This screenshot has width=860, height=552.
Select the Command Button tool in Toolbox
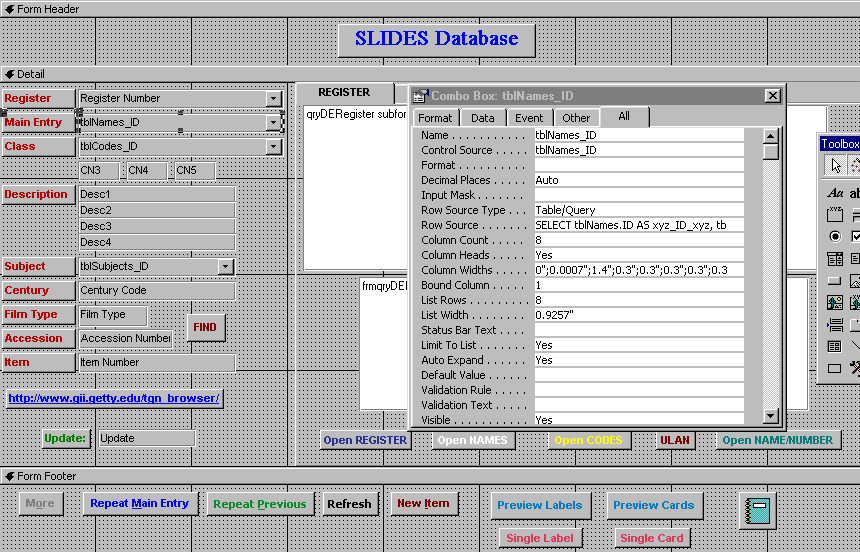[x=835, y=281]
